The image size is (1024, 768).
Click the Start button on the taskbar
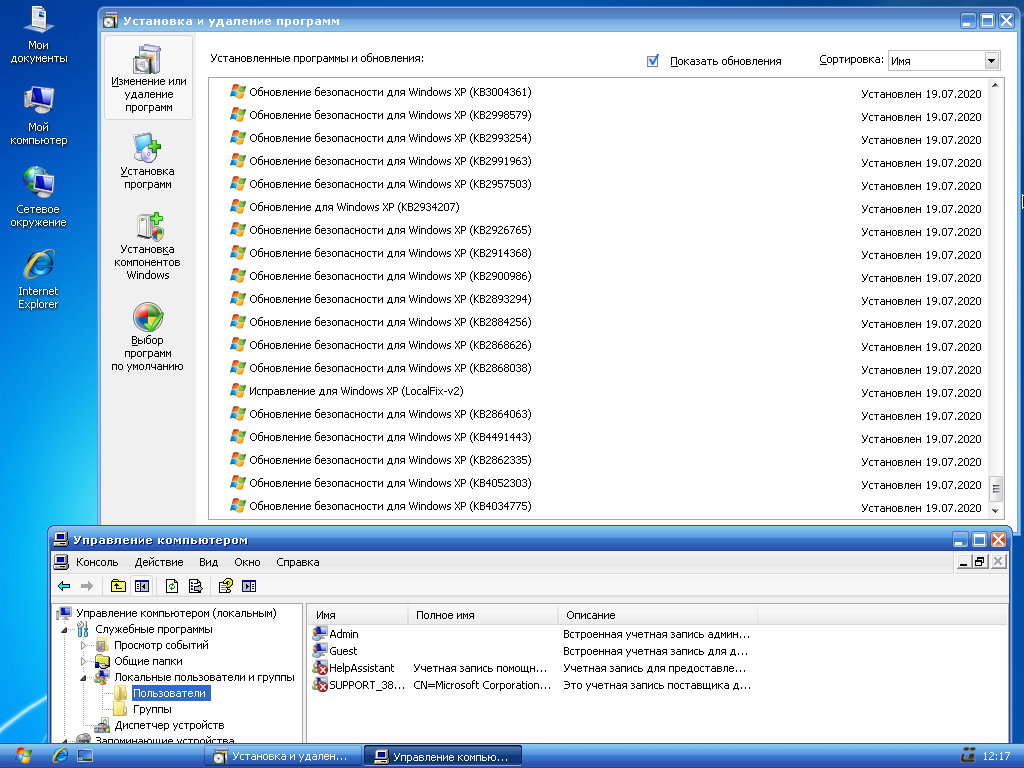point(23,756)
